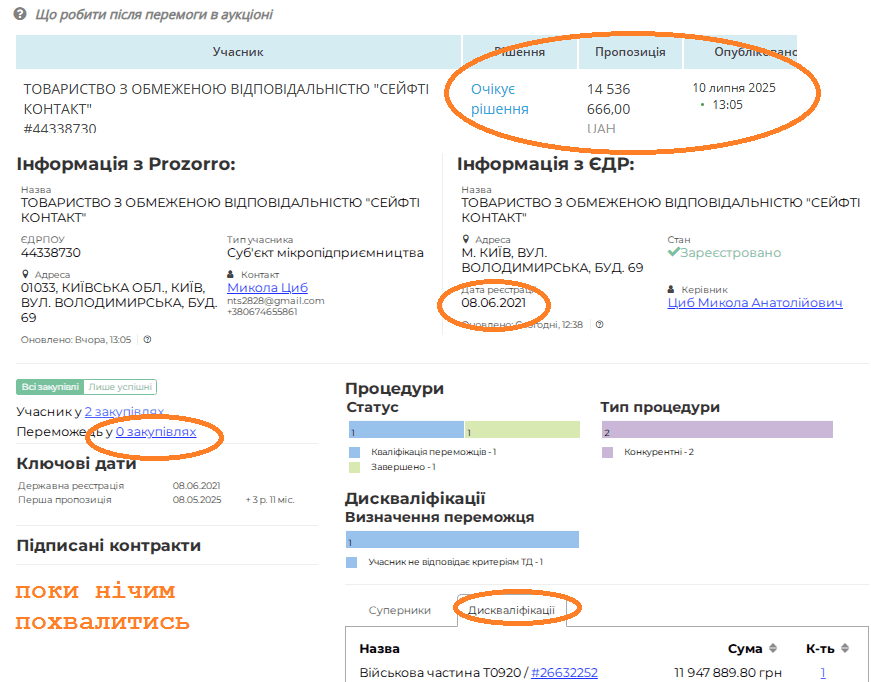Follow the '2 закупівлях' participant link
The image size is (871, 682).
point(124,412)
